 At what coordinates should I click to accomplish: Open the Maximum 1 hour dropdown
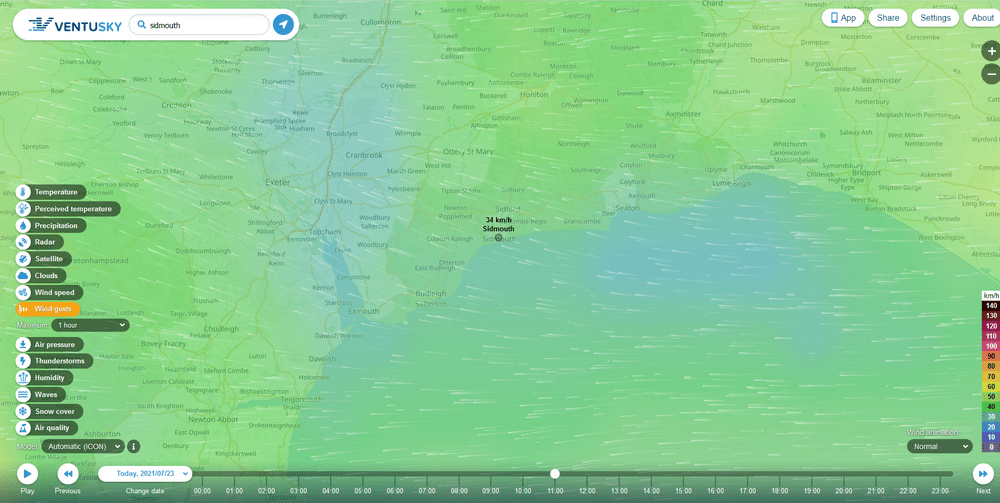(90, 325)
